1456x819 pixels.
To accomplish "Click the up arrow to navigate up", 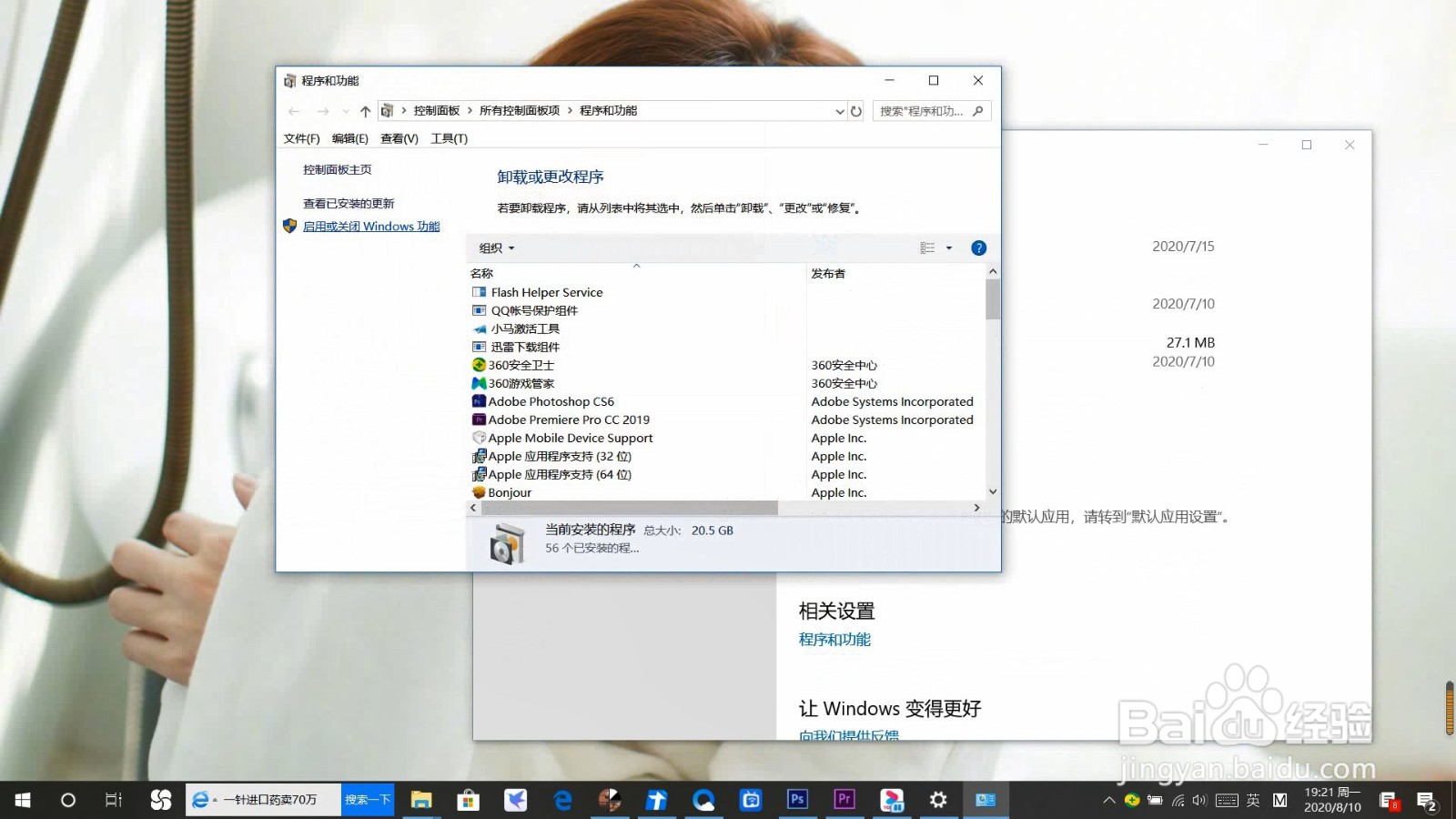I will point(365,110).
